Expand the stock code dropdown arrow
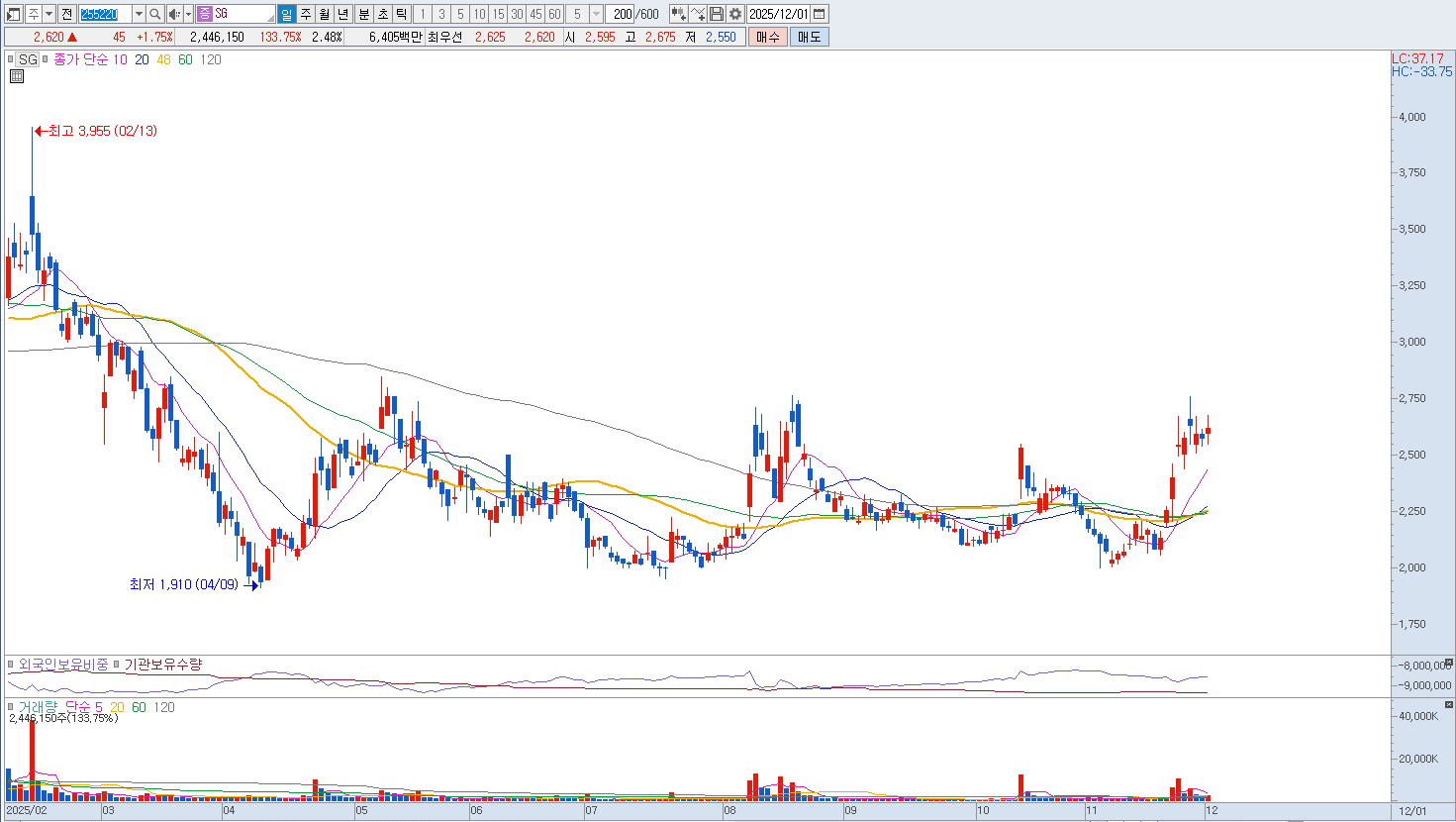The height and width of the screenshot is (822, 1456). pyautogui.click(x=139, y=14)
